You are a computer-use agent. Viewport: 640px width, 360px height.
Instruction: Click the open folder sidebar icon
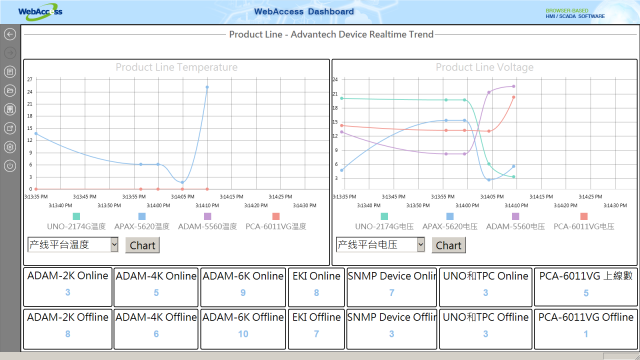click(10, 91)
